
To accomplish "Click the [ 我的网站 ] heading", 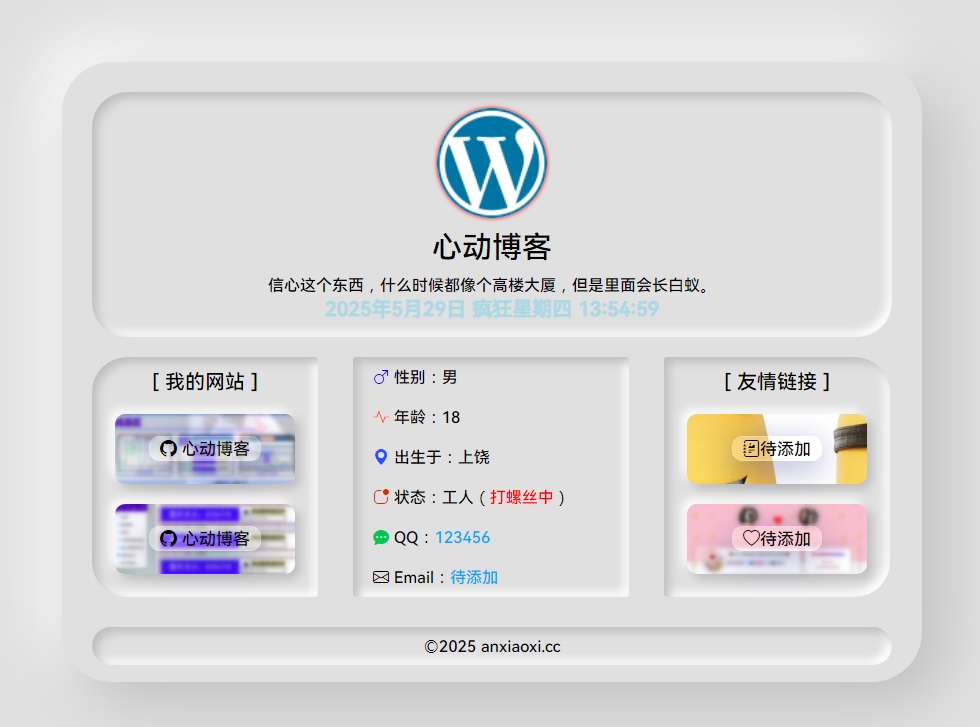I will [x=205, y=381].
